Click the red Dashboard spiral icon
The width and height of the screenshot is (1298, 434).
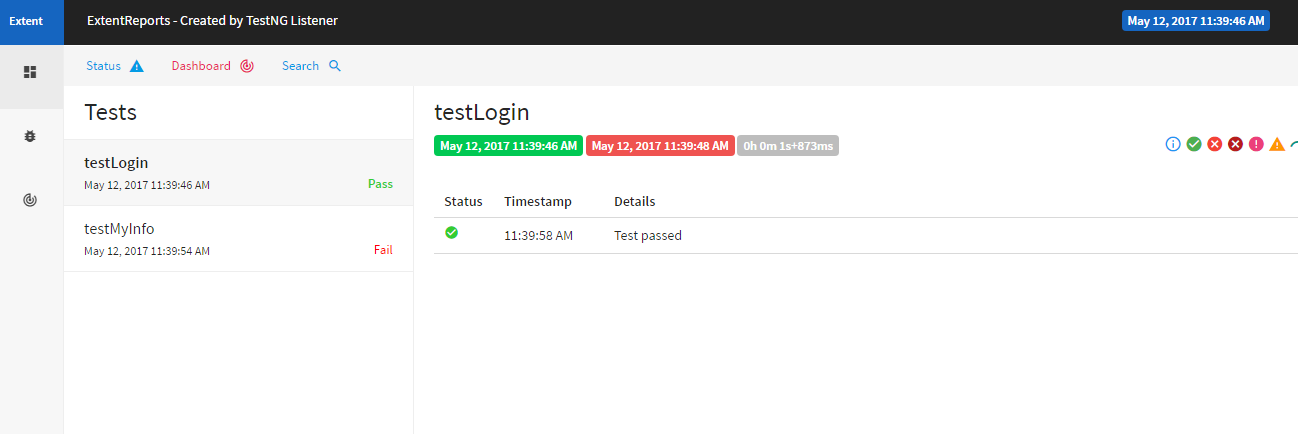(x=247, y=66)
